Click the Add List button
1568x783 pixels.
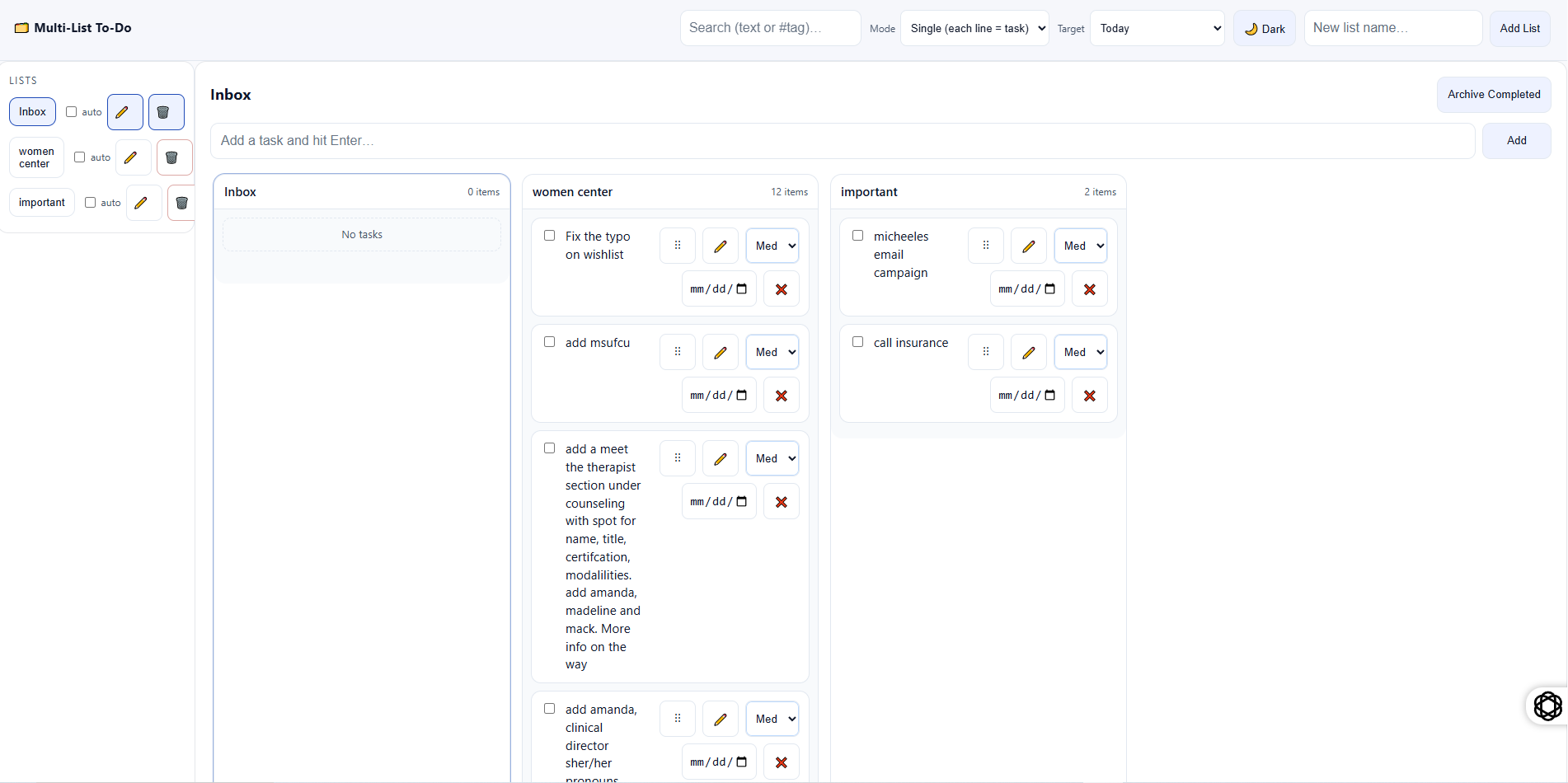pyautogui.click(x=1520, y=28)
